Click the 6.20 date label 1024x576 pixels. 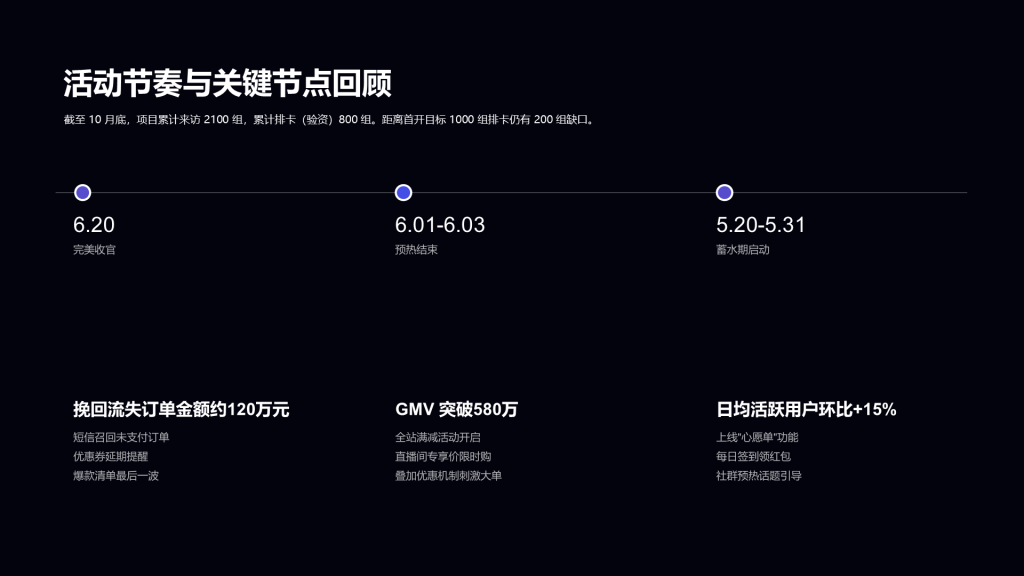point(93,226)
